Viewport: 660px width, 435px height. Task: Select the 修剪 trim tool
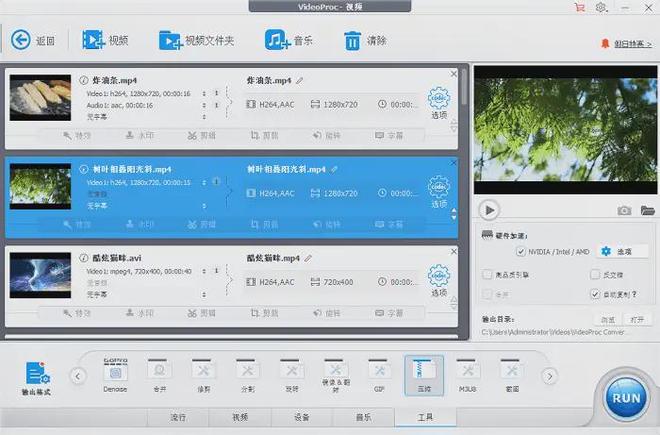click(x=204, y=375)
